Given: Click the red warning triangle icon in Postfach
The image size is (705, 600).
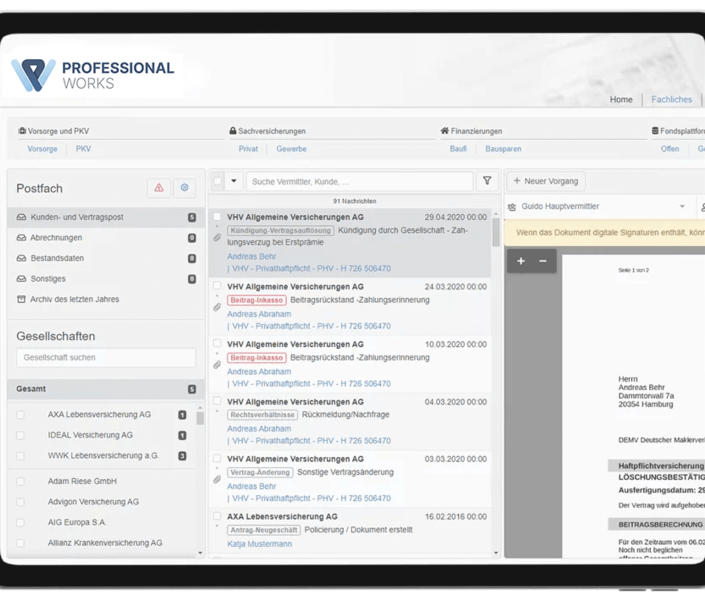Looking at the screenshot, I should [158, 188].
